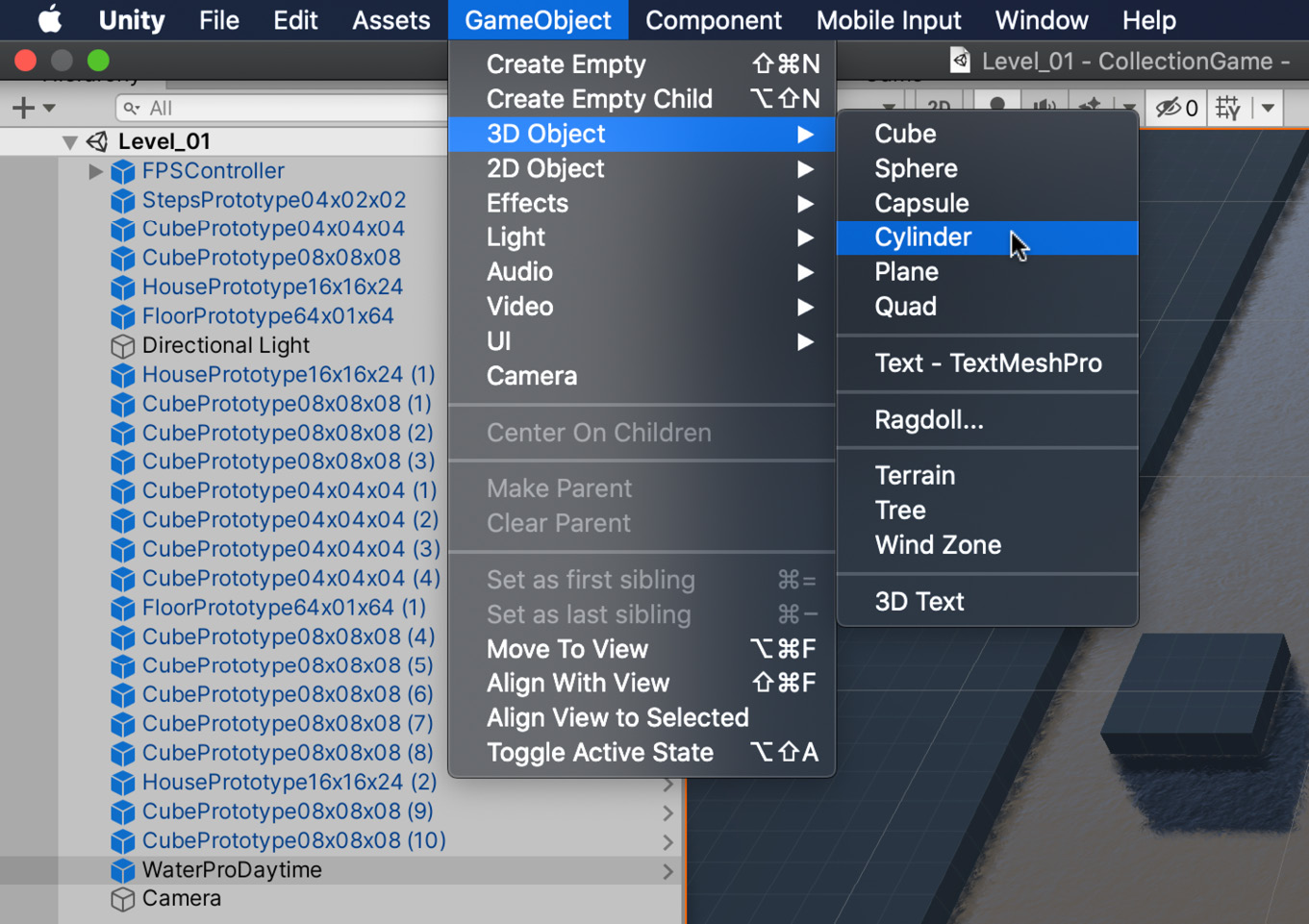The width and height of the screenshot is (1309, 924).
Task: Open the Unity application menu
Action: (x=132, y=20)
